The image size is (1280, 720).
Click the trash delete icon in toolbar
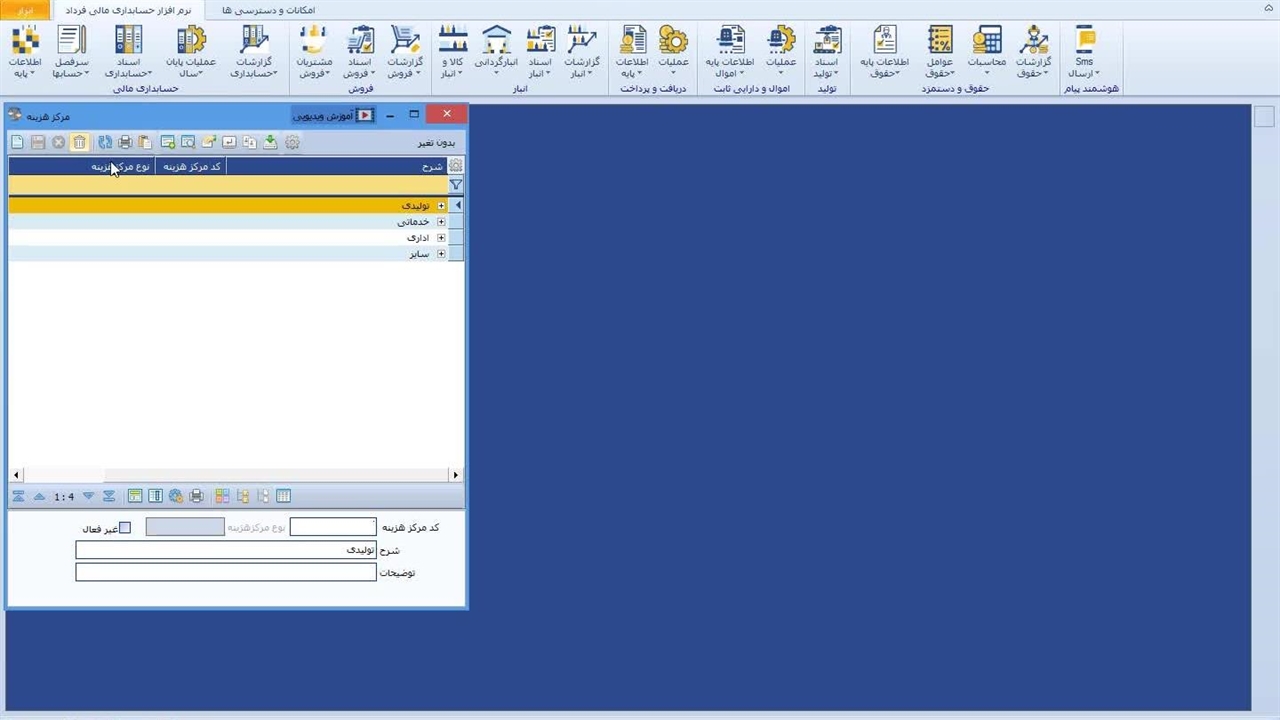click(x=80, y=143)
